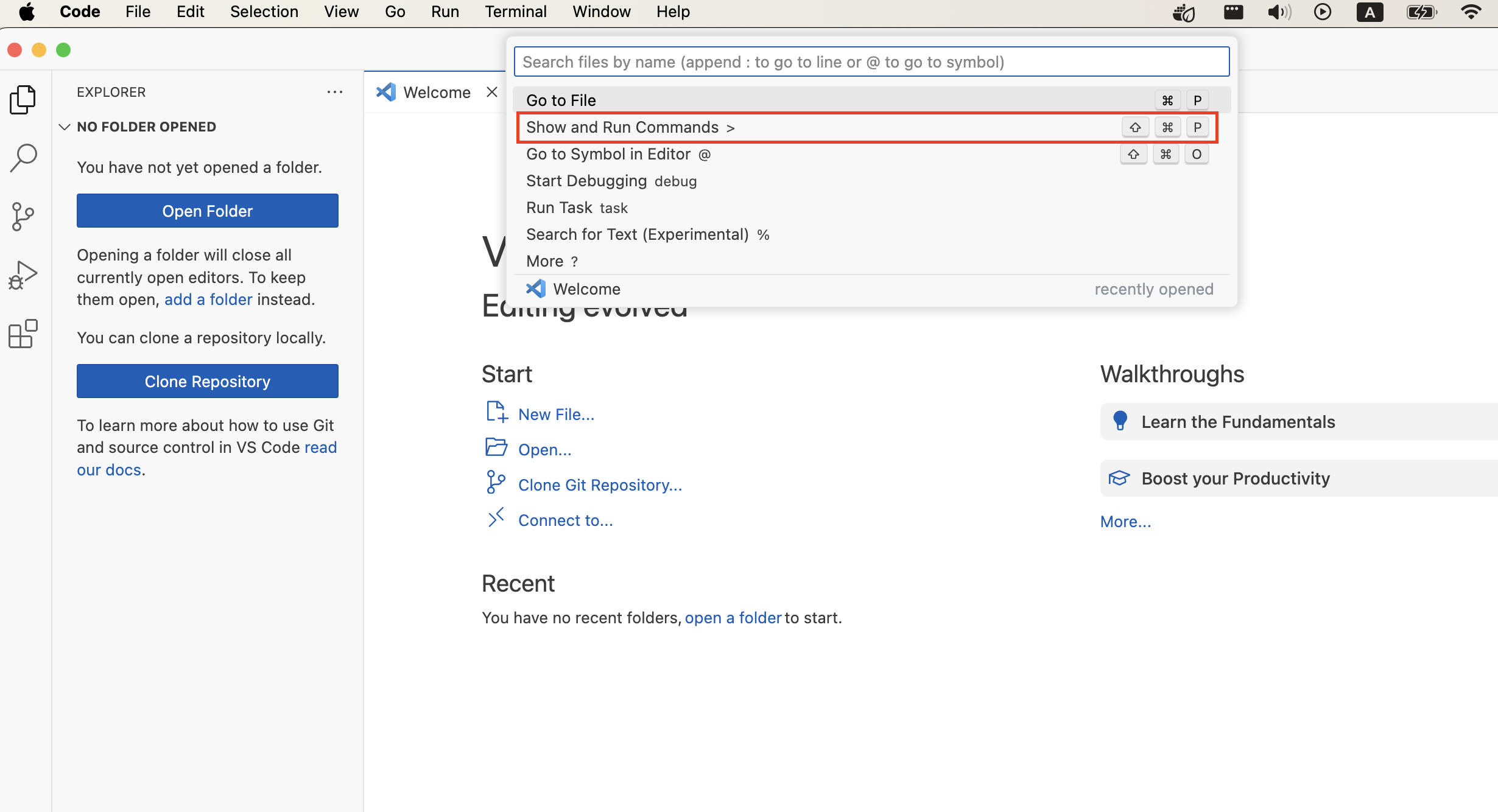
Task: Close the Welcome tab
Action: click(x=492, y=92)
